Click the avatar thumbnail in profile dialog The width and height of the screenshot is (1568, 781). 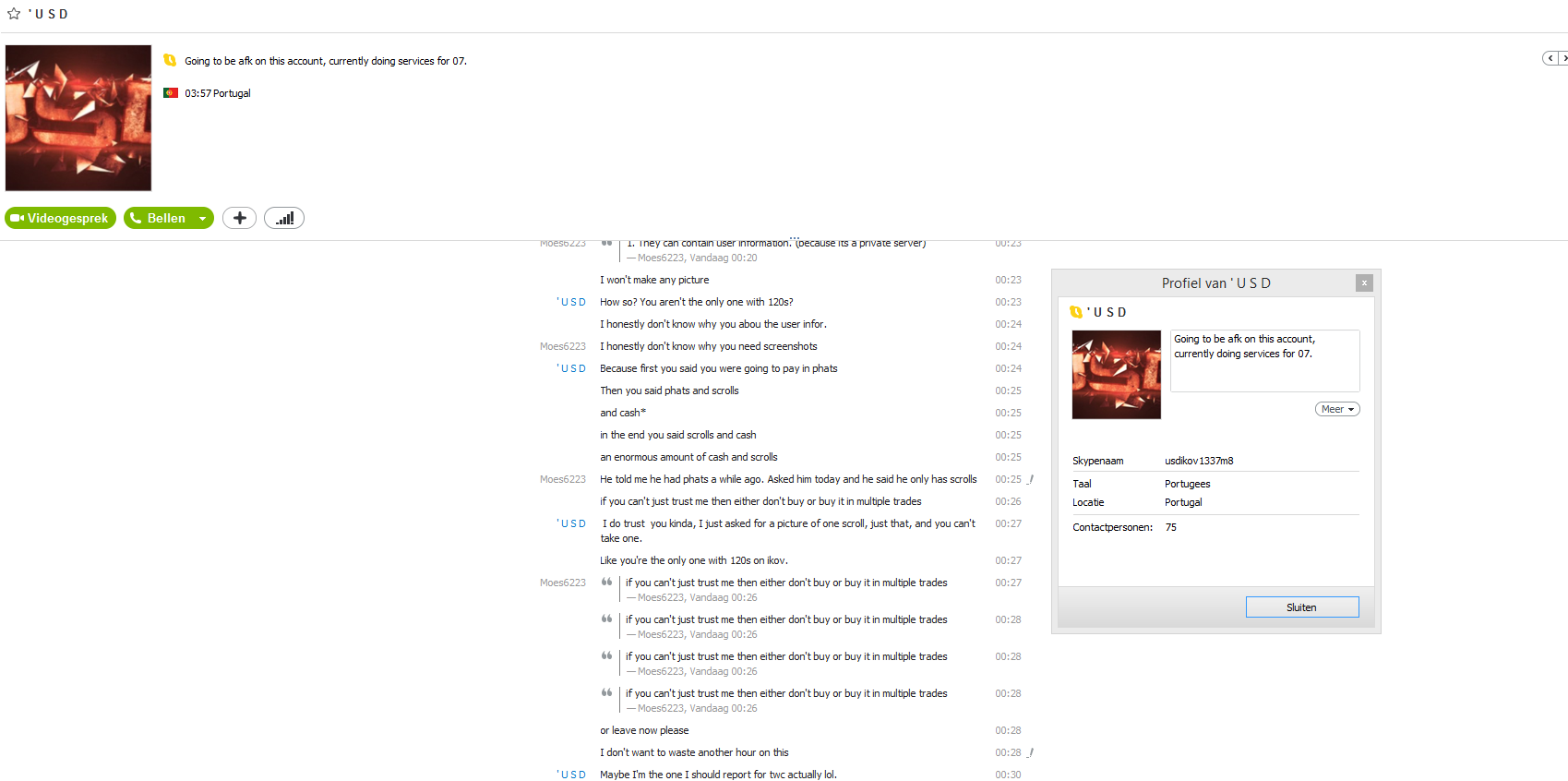[x=1116, y=375]
